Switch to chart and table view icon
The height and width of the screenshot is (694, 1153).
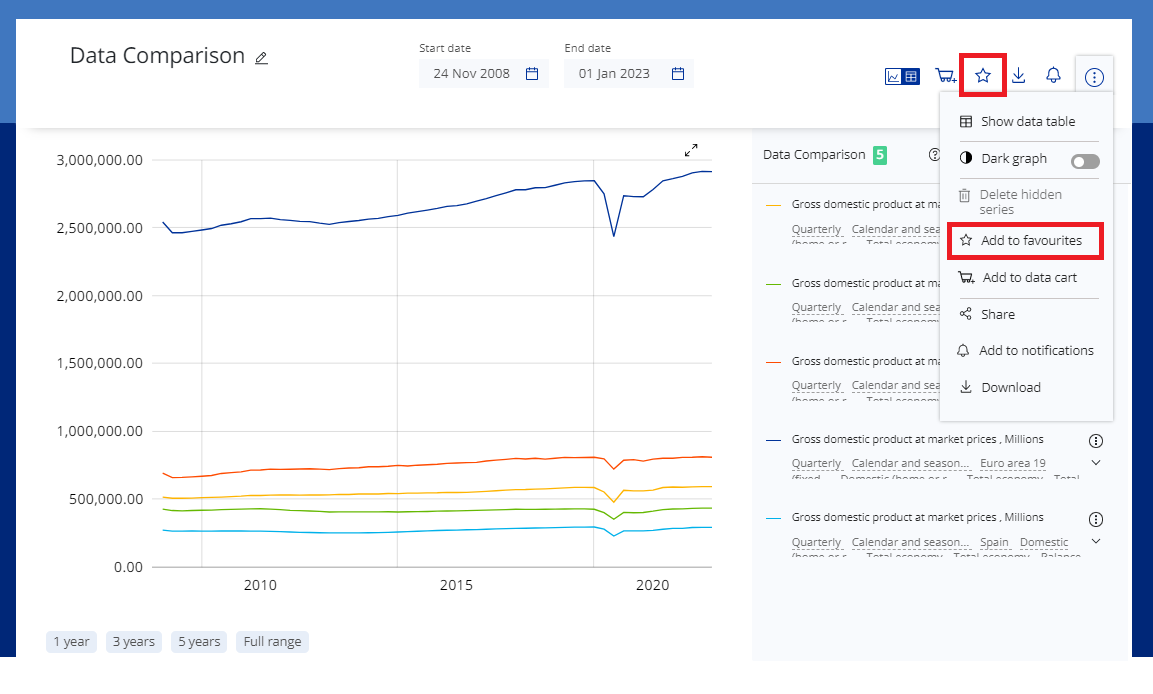click(x=902, y=76)
